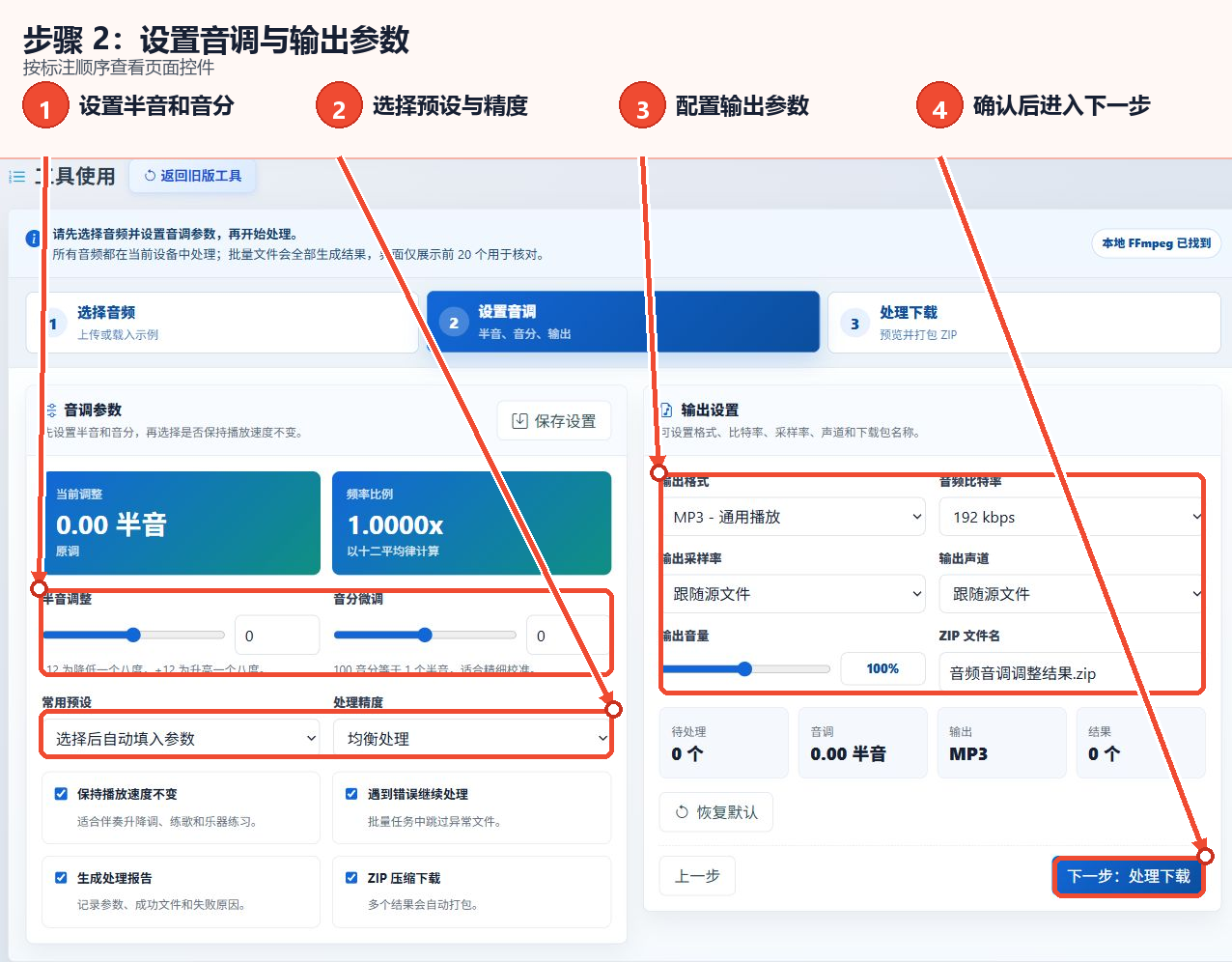
Task: Click the text 多个结果会自动打包。
Action: [424, 905]
